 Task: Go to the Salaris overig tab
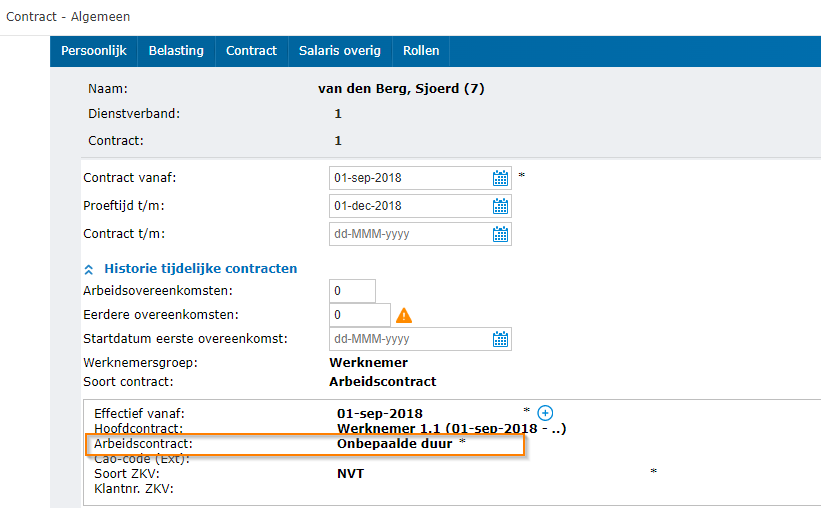point(340,51)
